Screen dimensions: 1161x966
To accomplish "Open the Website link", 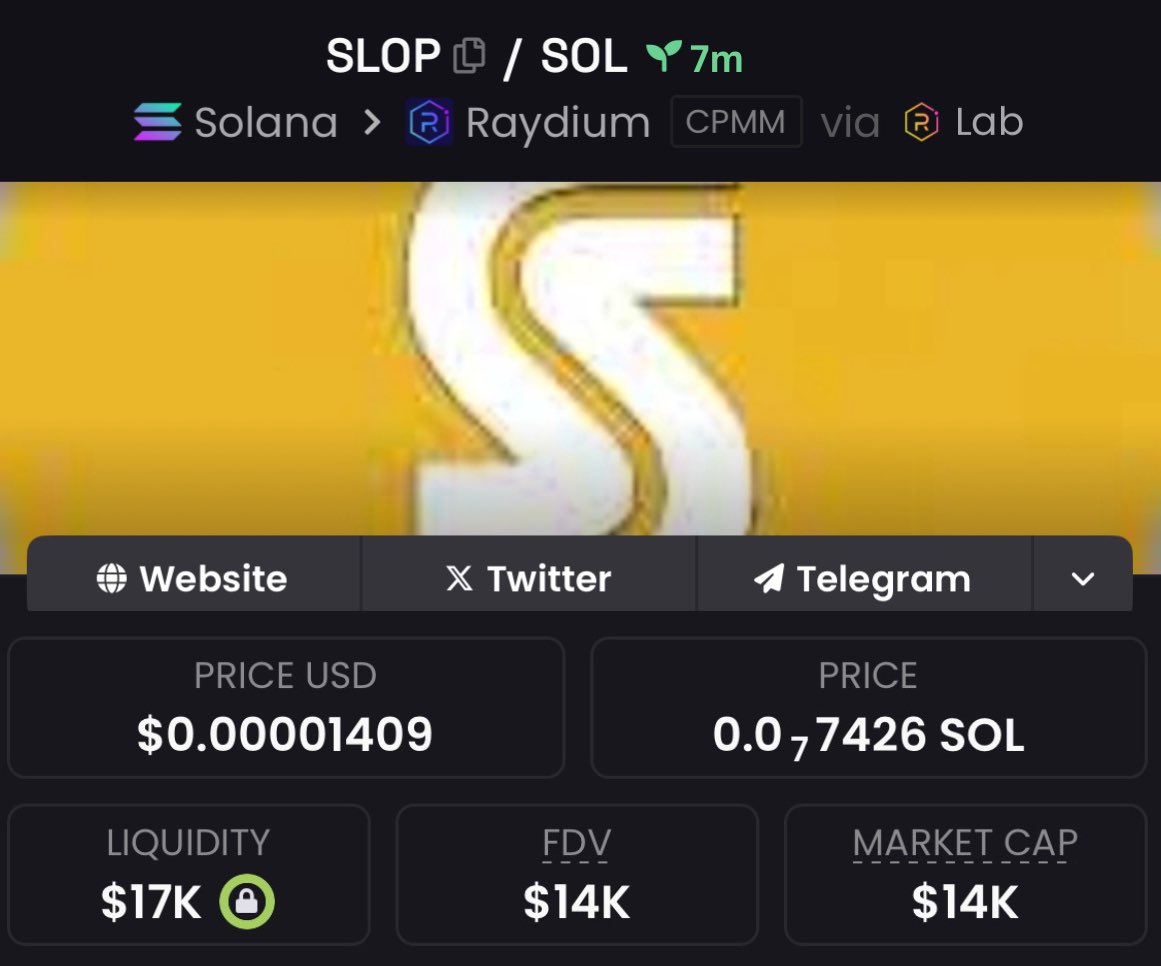I will 193,574.
